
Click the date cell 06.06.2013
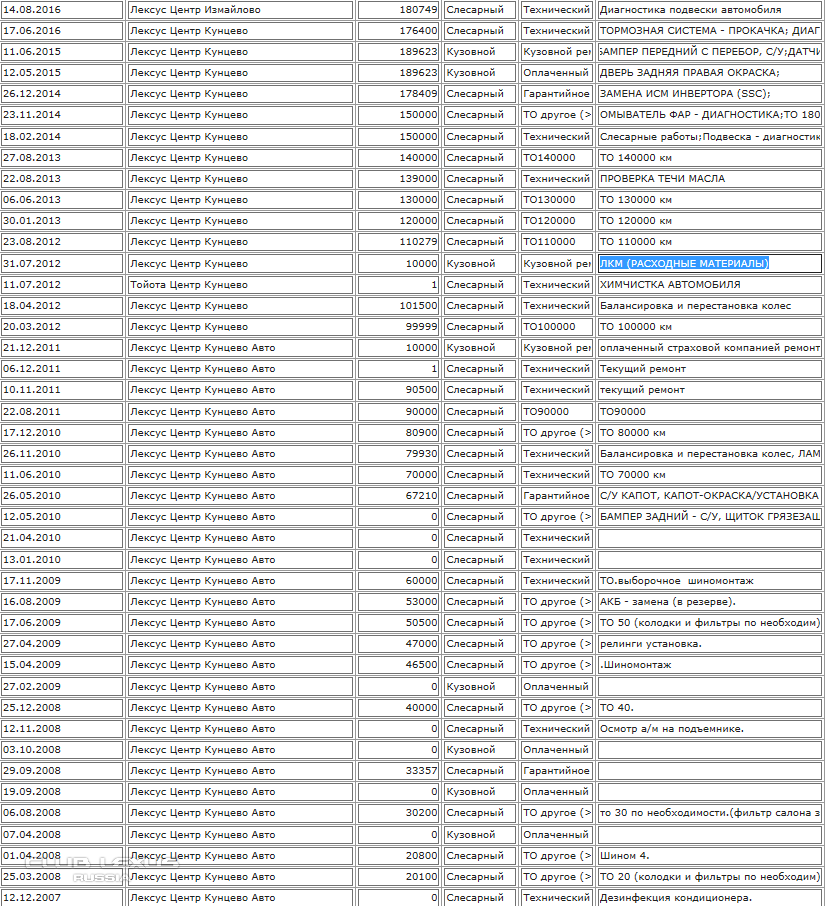(62, 199)
